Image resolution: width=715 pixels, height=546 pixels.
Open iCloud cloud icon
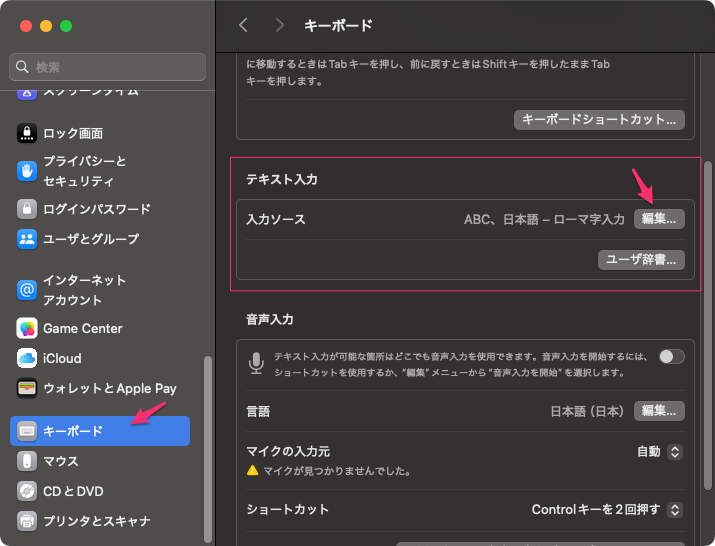27,358
